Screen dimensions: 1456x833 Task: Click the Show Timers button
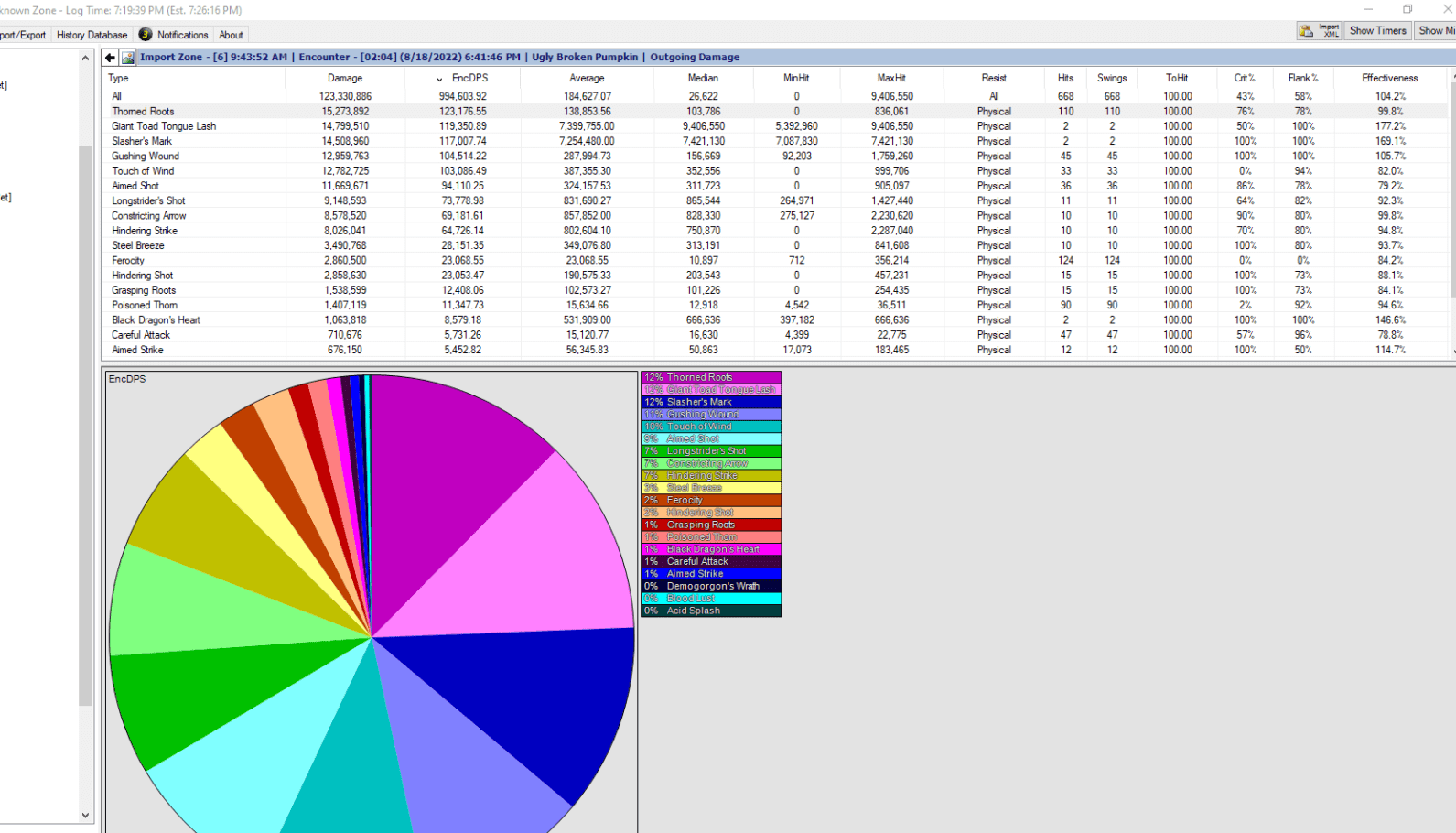point(1377,31)
